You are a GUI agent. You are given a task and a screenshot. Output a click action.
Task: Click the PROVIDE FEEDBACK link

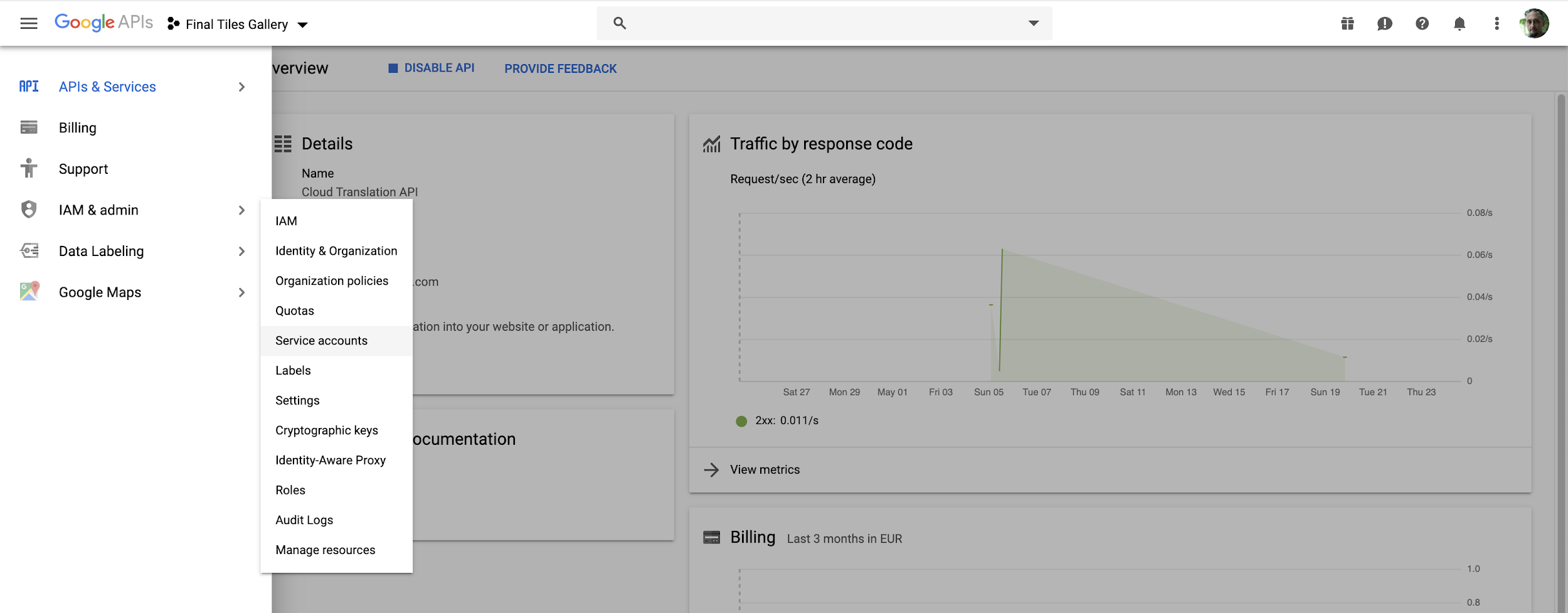point(560,69)
